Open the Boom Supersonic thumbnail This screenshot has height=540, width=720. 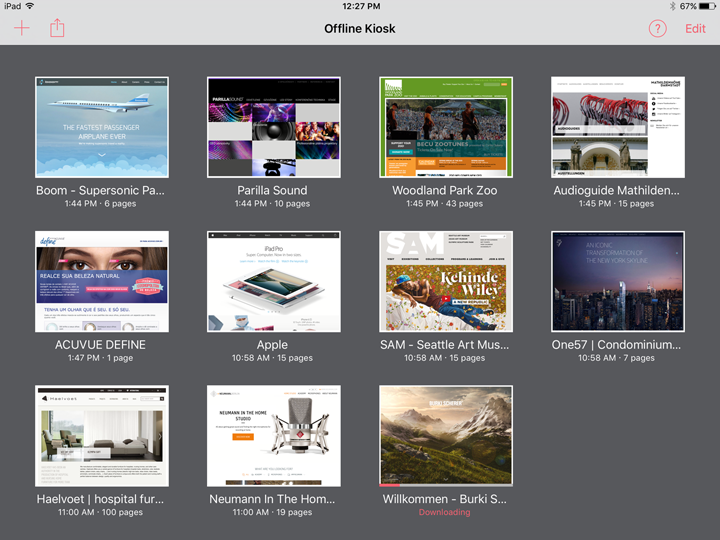(x=102, y=127)
